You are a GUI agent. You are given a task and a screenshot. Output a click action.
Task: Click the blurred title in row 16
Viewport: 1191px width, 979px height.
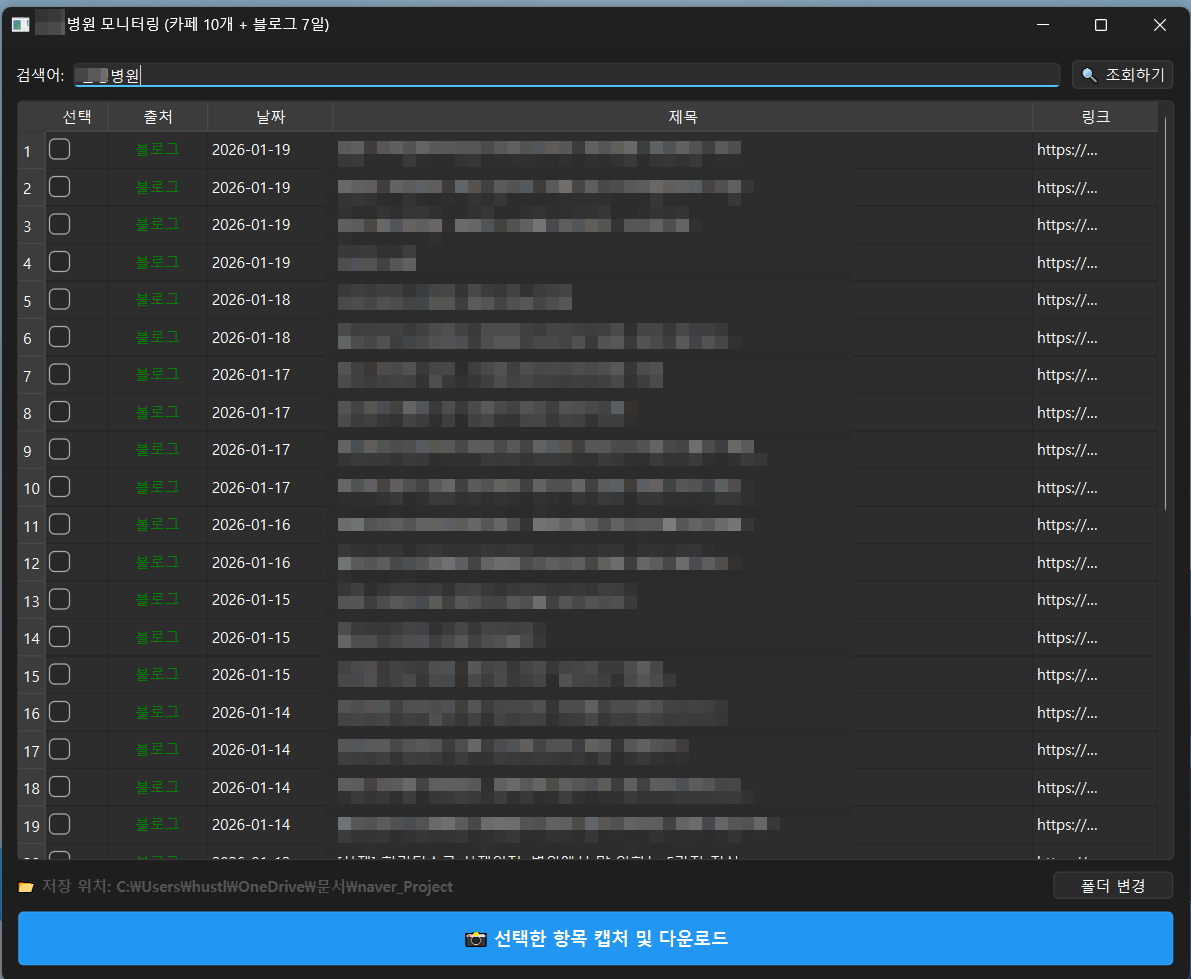[x=532, y=712]
